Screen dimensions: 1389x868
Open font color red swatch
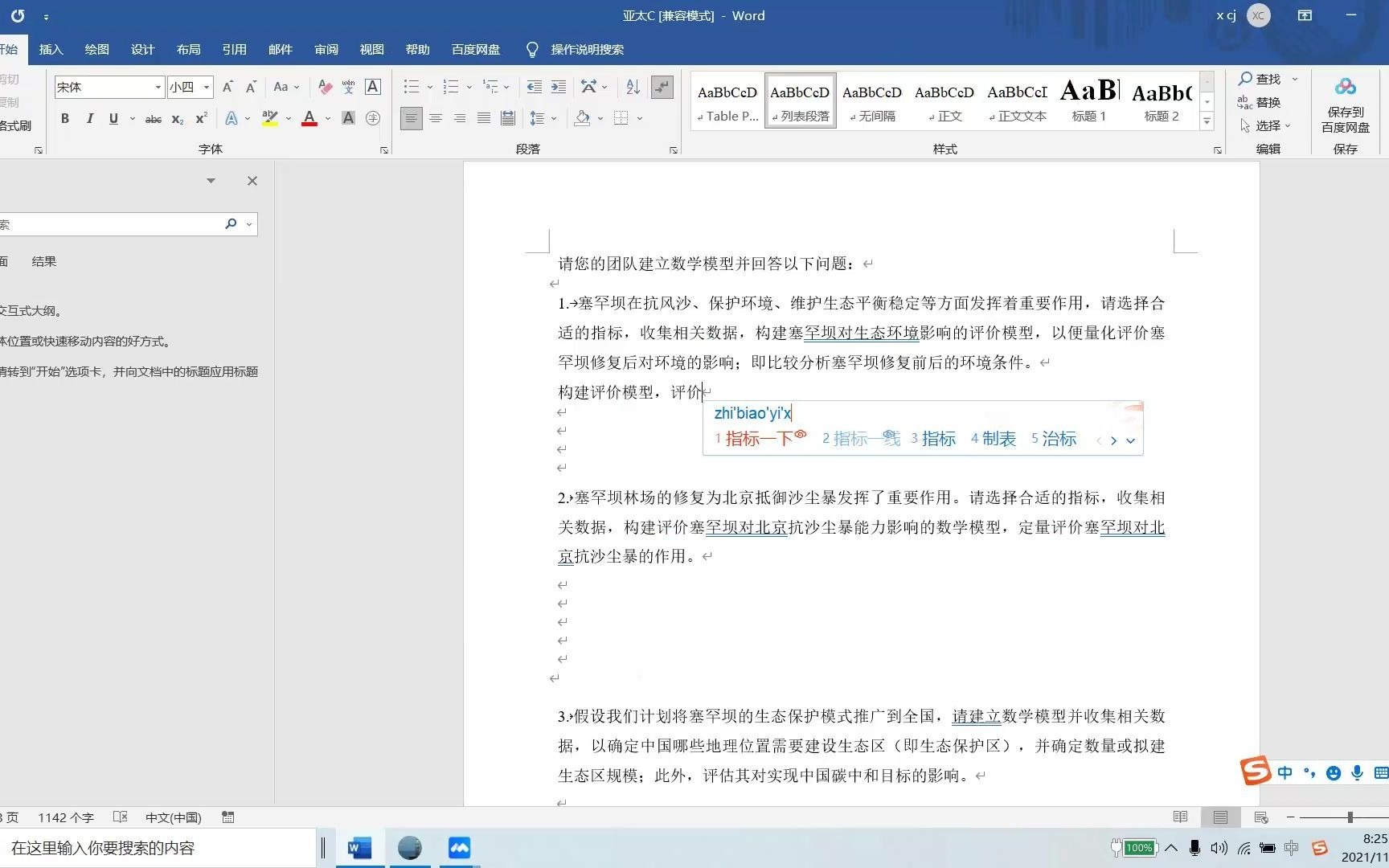coord(309,118)
